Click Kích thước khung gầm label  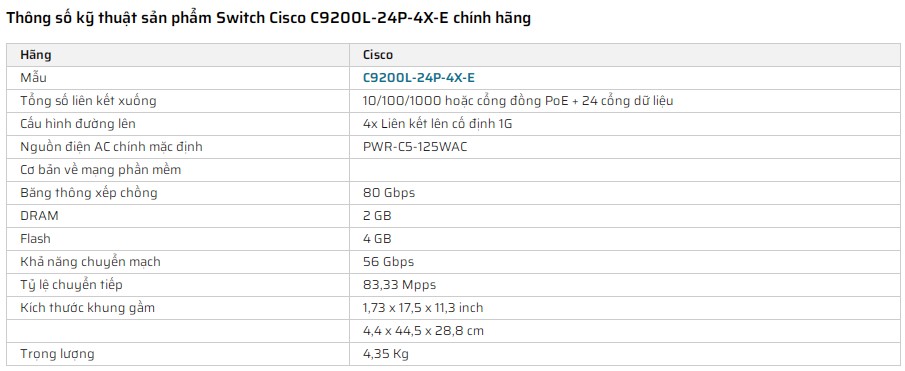88,308
